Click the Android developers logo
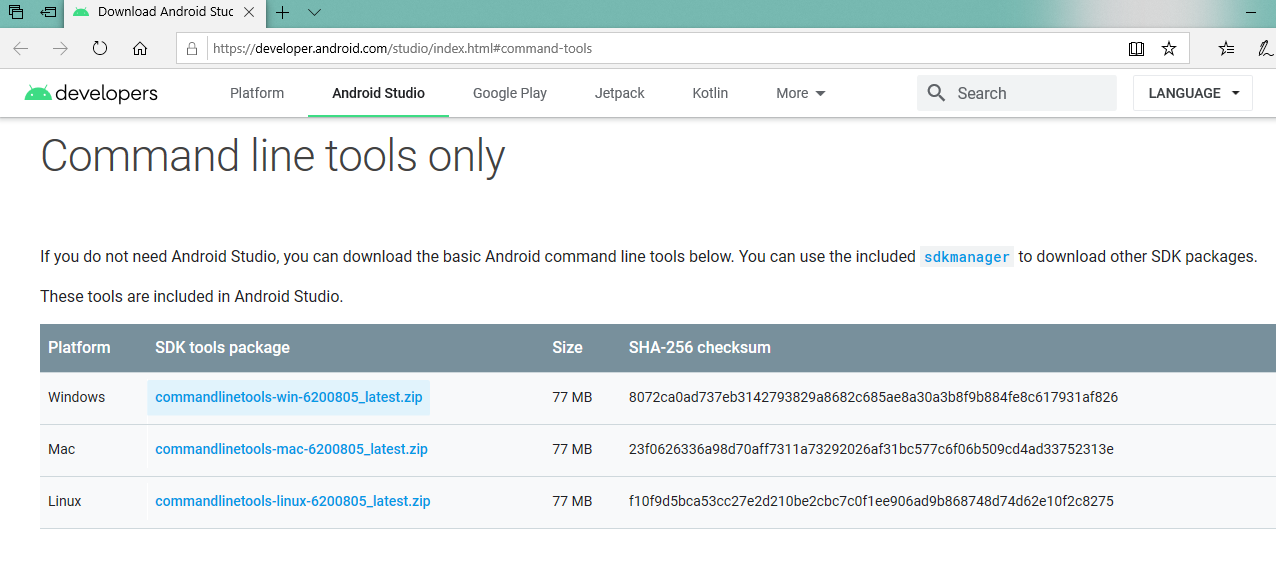1276x570 pixels. (91, 93)
